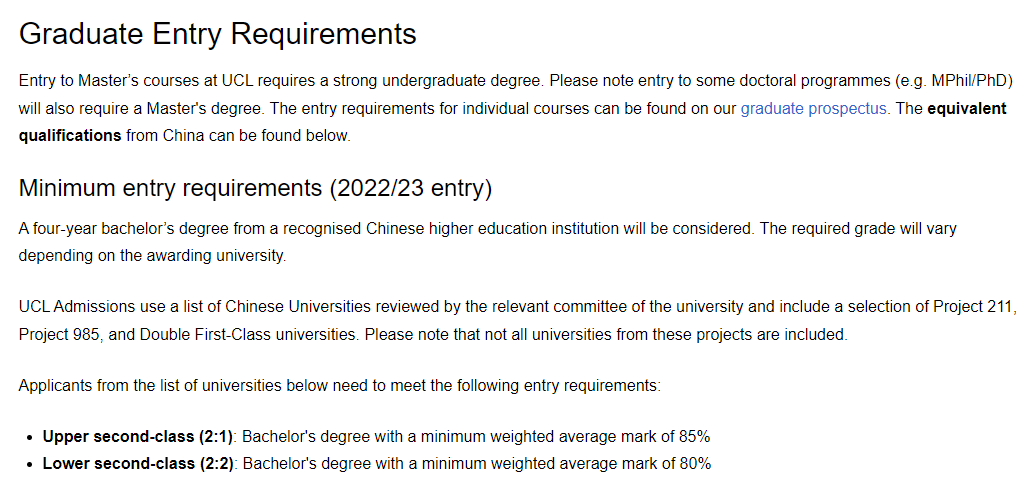Screen dimensions: 1029x496
Task: Click the bold 'equivalent qualifications' text
Action: (x=70, y=135)
